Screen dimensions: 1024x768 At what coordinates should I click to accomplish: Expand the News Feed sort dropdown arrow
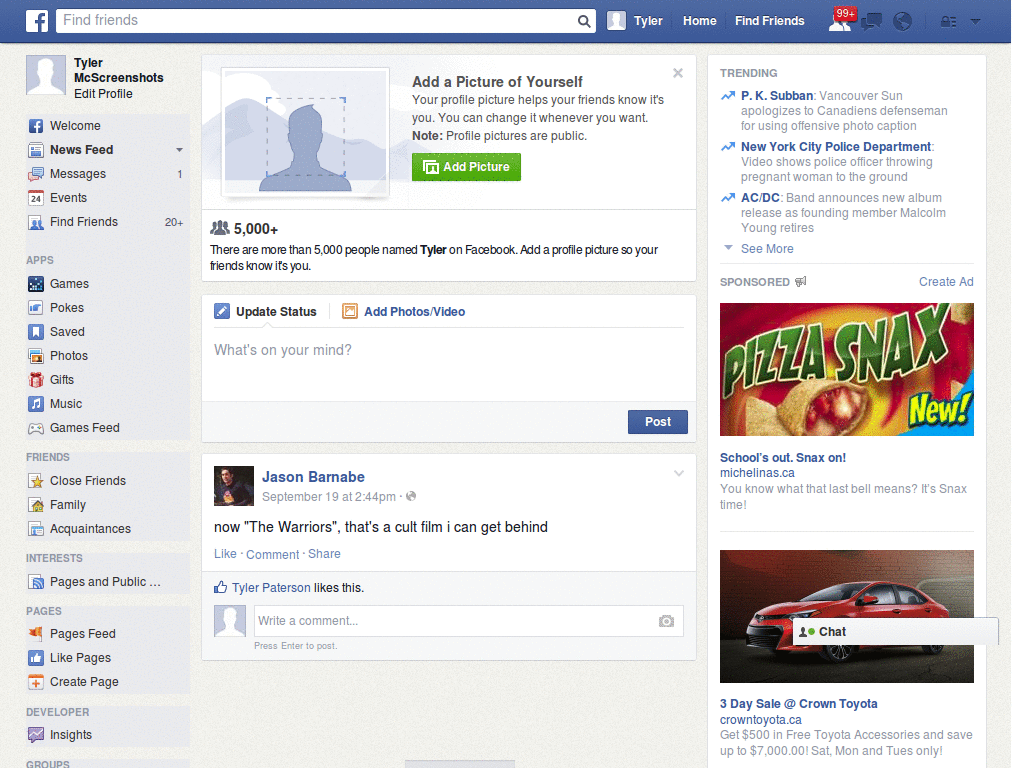pos(179,150)
